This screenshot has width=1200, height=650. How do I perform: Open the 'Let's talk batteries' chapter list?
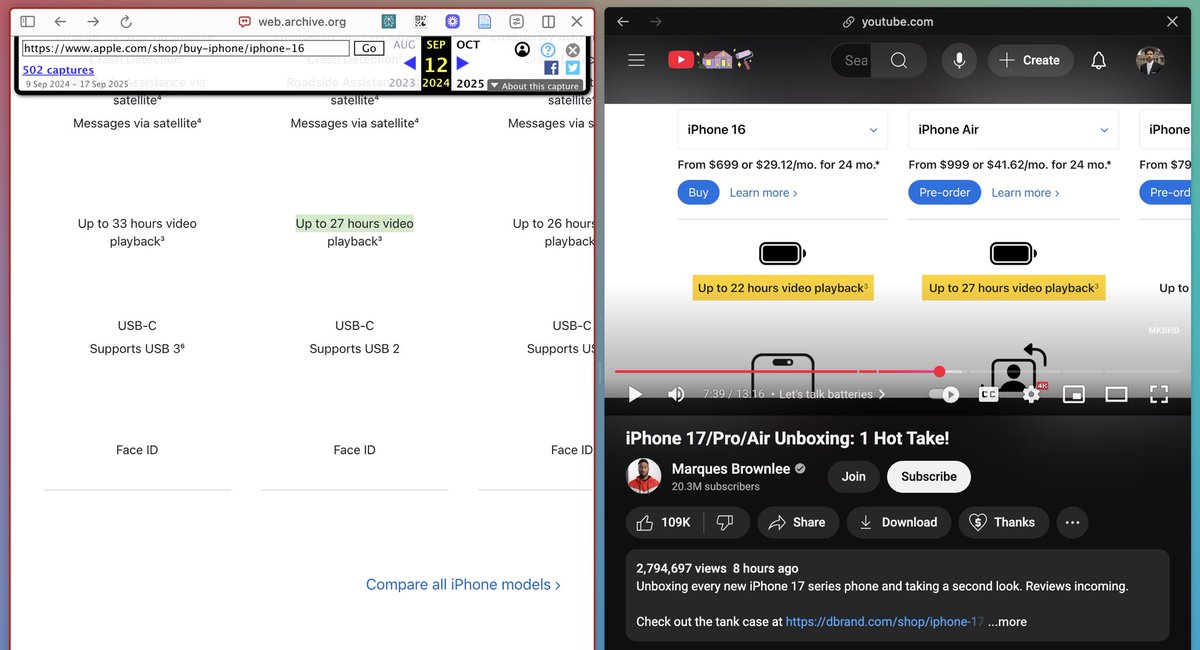click(x=832, y=394)
